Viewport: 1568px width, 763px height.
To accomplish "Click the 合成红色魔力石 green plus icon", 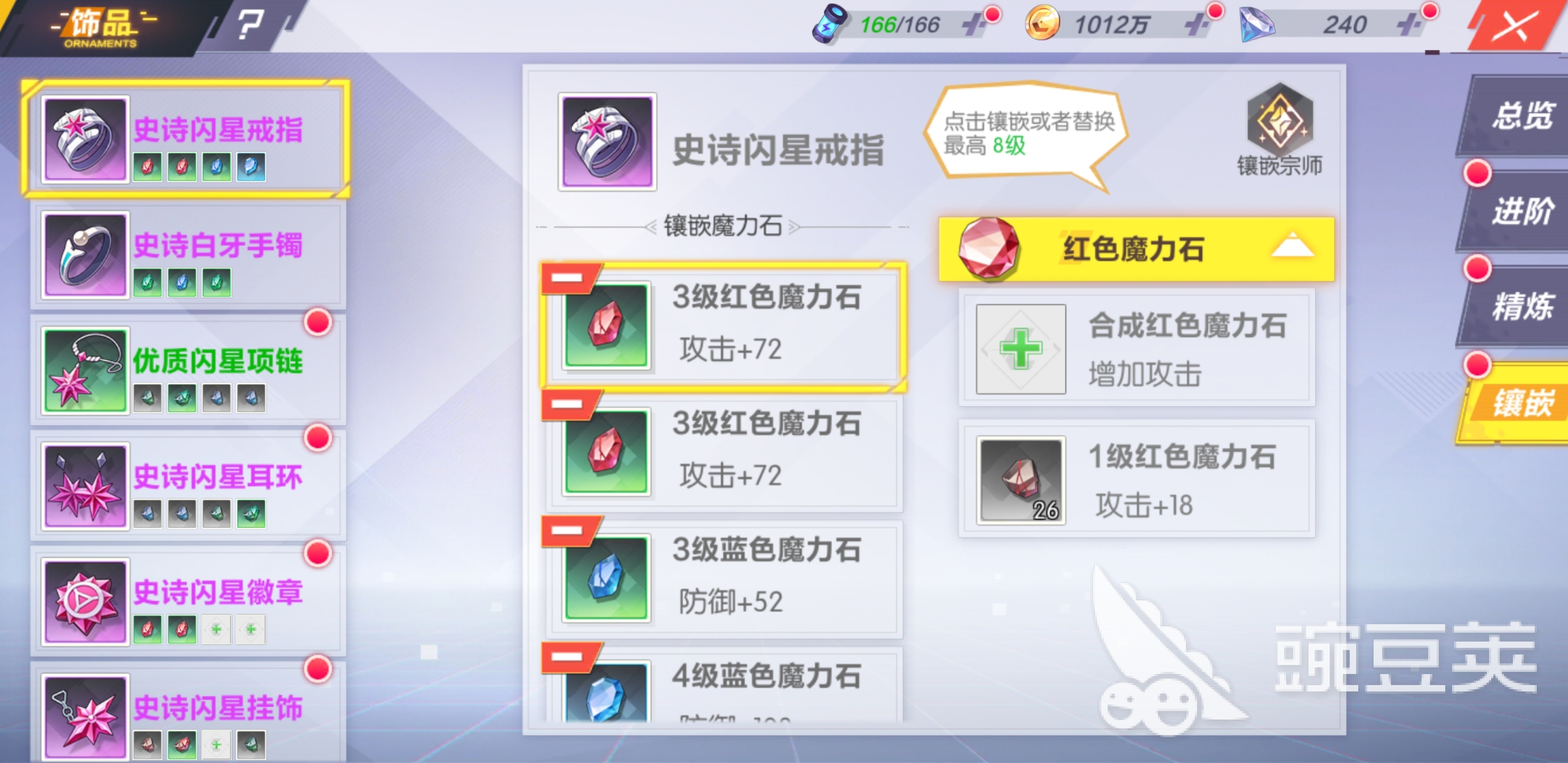I will 1021,349.
